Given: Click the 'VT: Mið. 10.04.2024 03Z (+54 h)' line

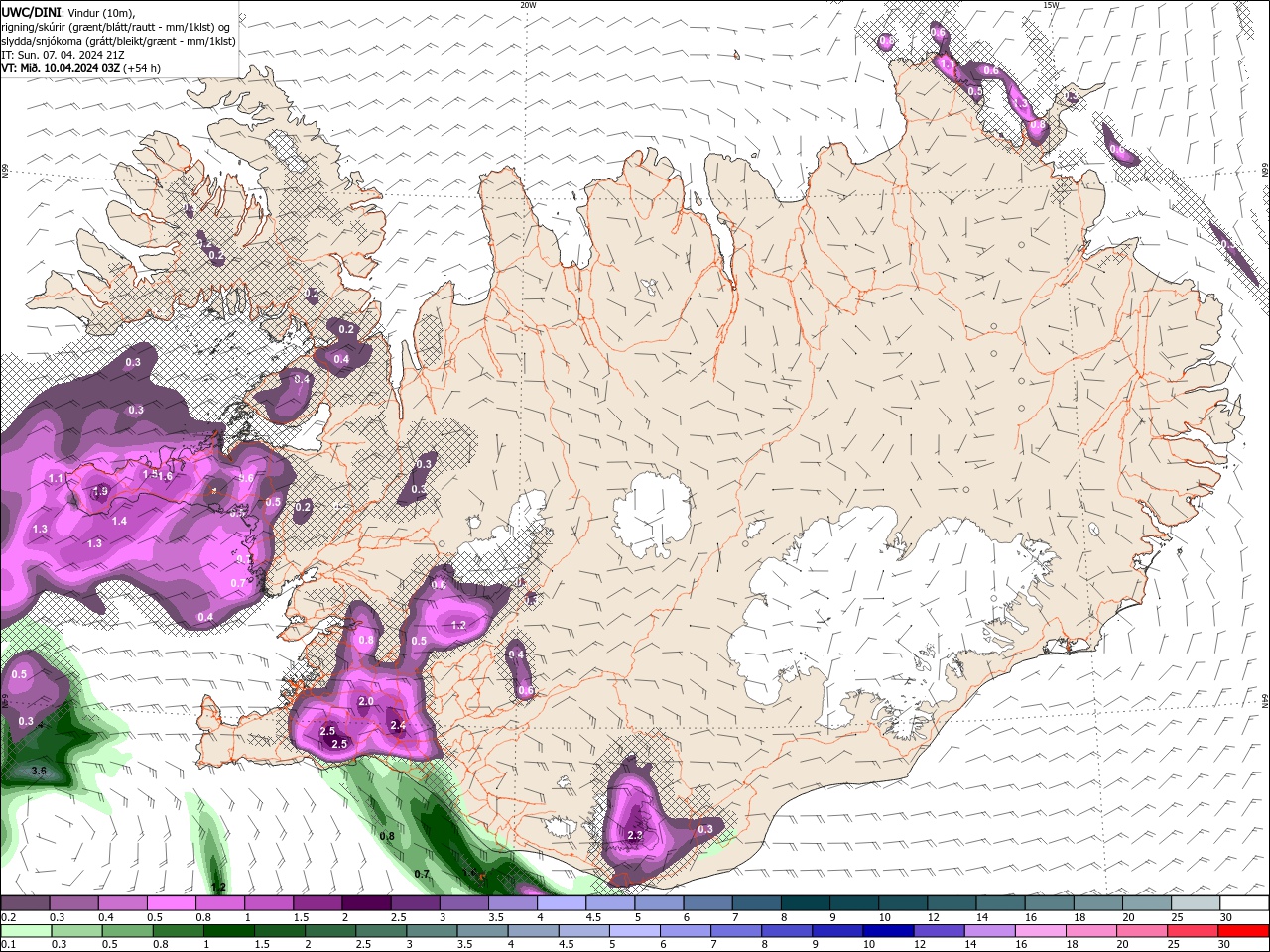Looking at the screenshot, I should (x=80, y=68).
